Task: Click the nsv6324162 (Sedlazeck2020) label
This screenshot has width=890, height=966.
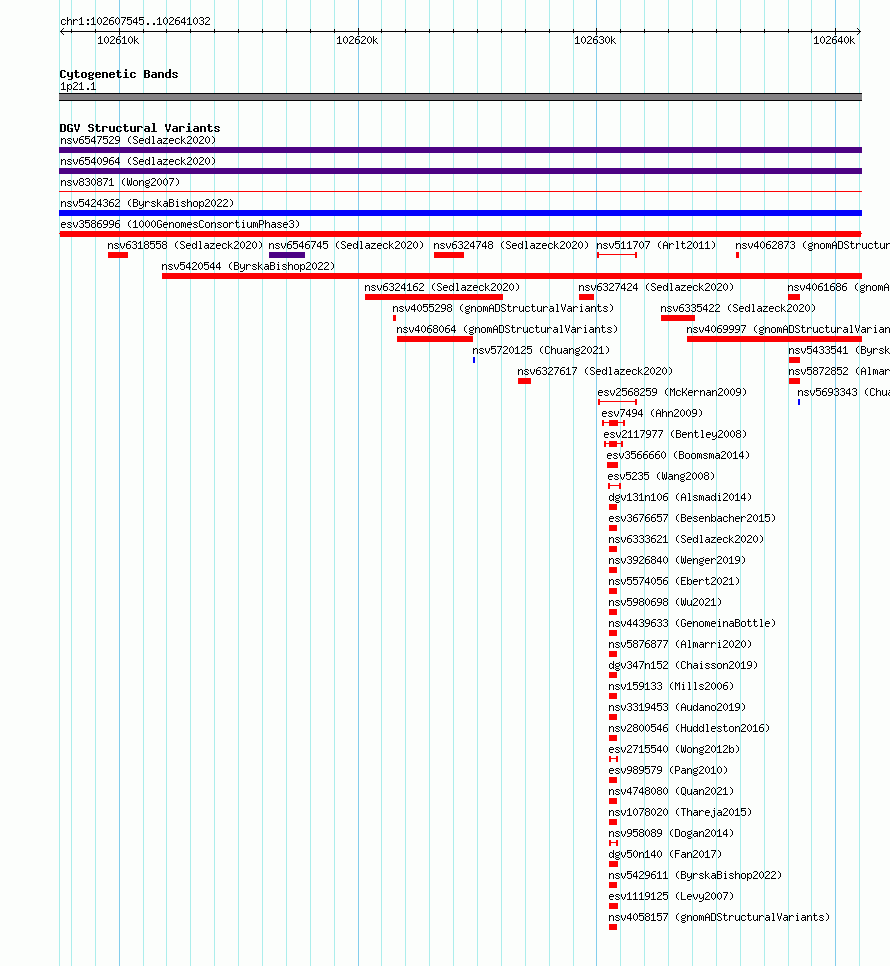Action: tap(442, 287)
